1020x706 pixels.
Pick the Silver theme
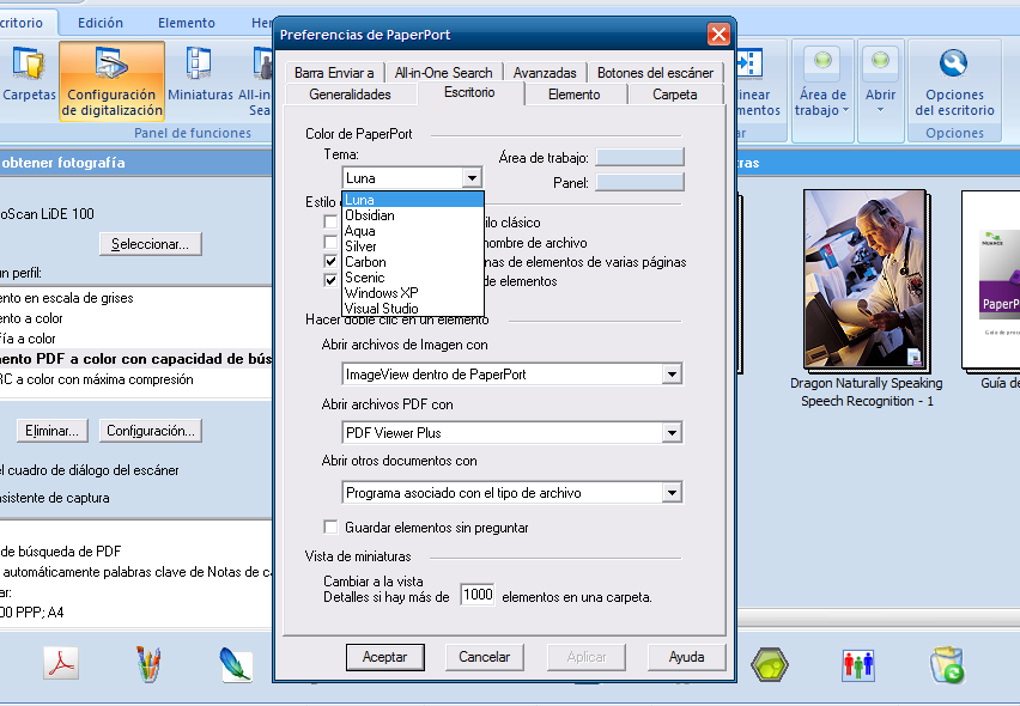pyautogui.click(x=413, y=247)
